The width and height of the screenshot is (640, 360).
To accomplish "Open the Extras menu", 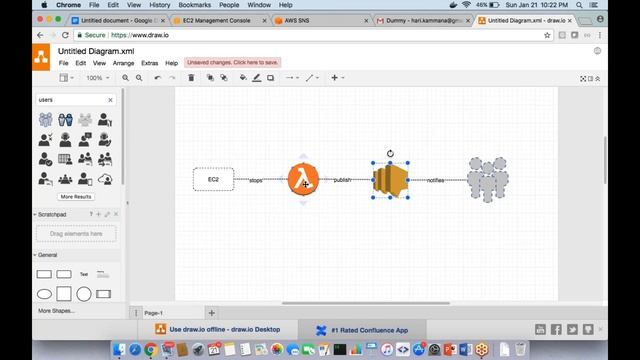I will (149, 63).
